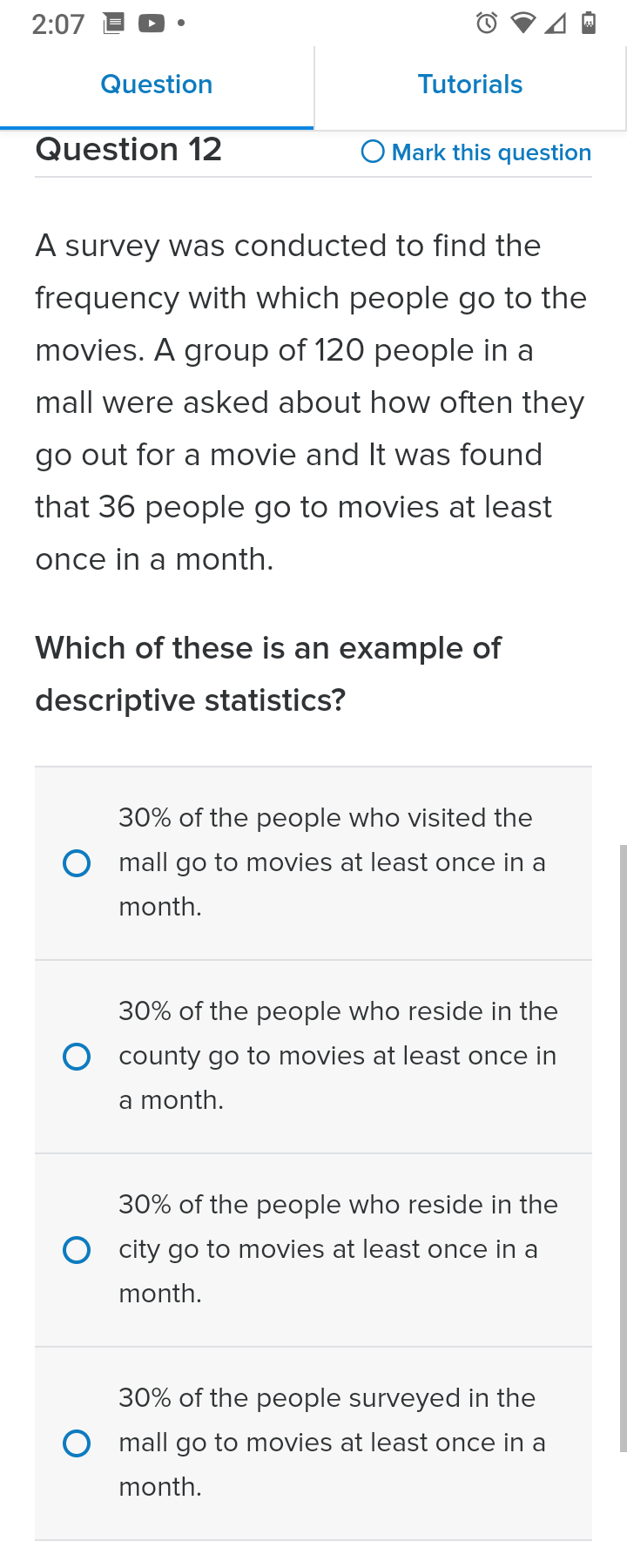Tap the message notification icon in status bar
Image resolution: width=627 pixels, height=1568 pixels.
[x=113, y=24]
